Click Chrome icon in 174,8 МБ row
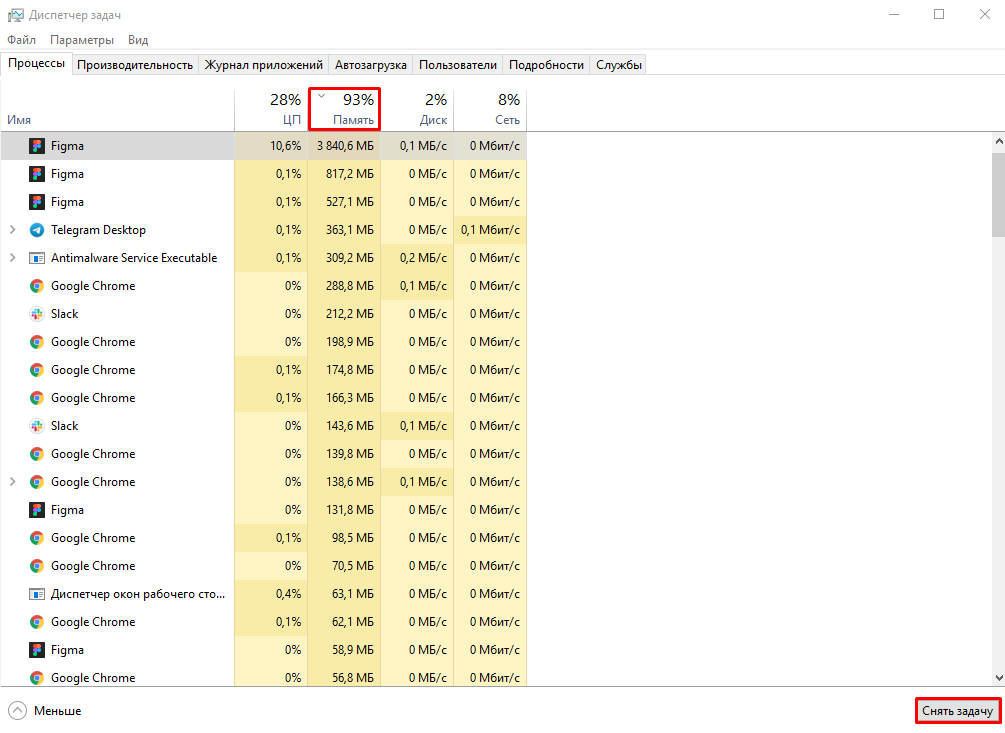This screenshot has height=733, width=1005. [x=37, y=370]
